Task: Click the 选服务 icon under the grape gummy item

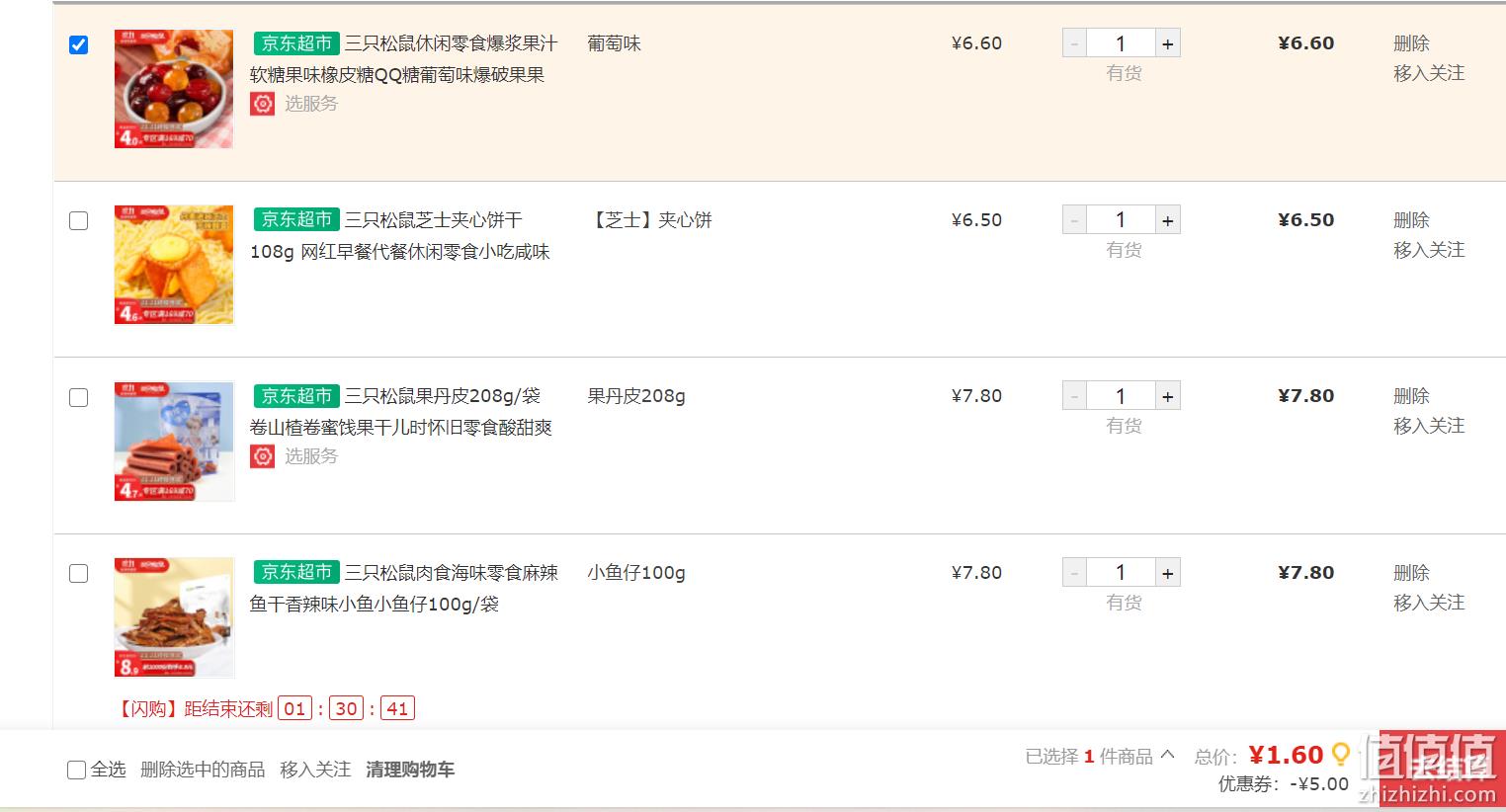Action: click(262, 104)
